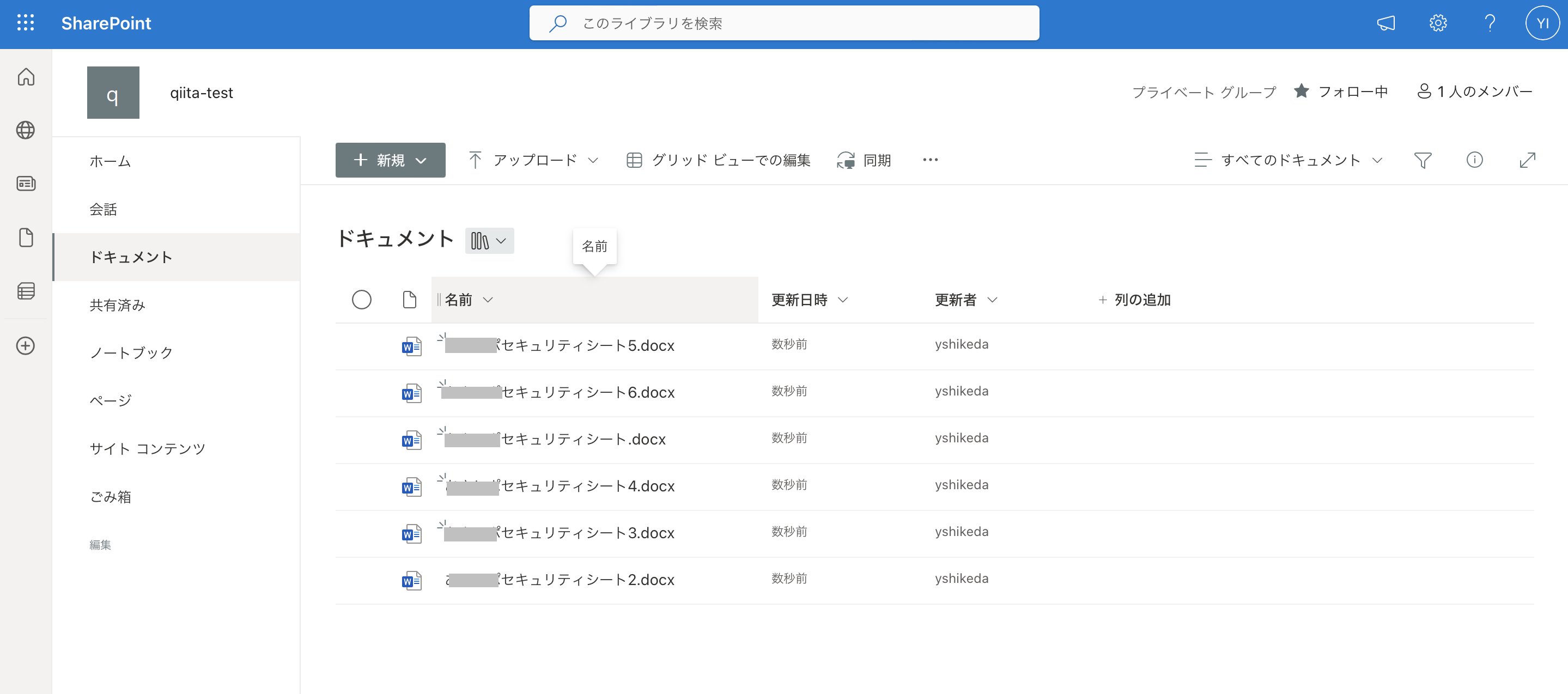The width and height of the screenshot is (1568, 694).
Task: Click 列の追加 to add a column
Action: (x=1142, y=300)
